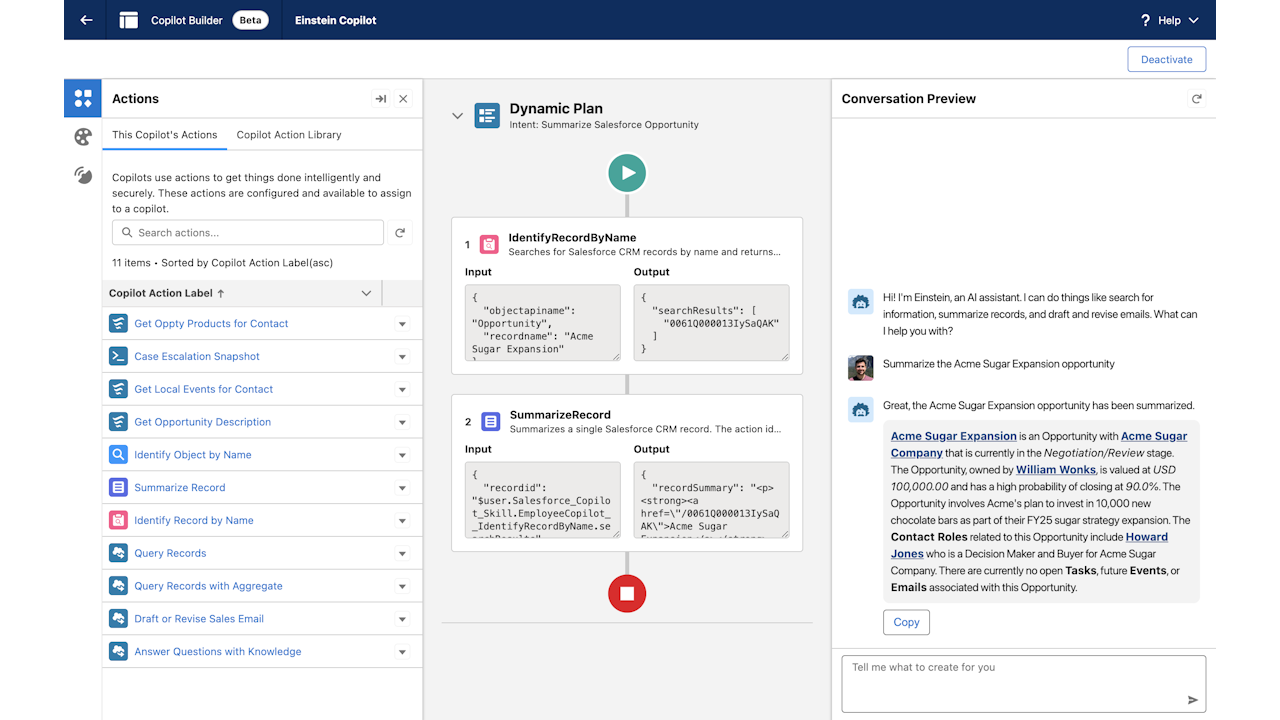Expand the Help menu
Image resolution: width=1280 pixels, height=720 pixels.
tap(1194, 20)
